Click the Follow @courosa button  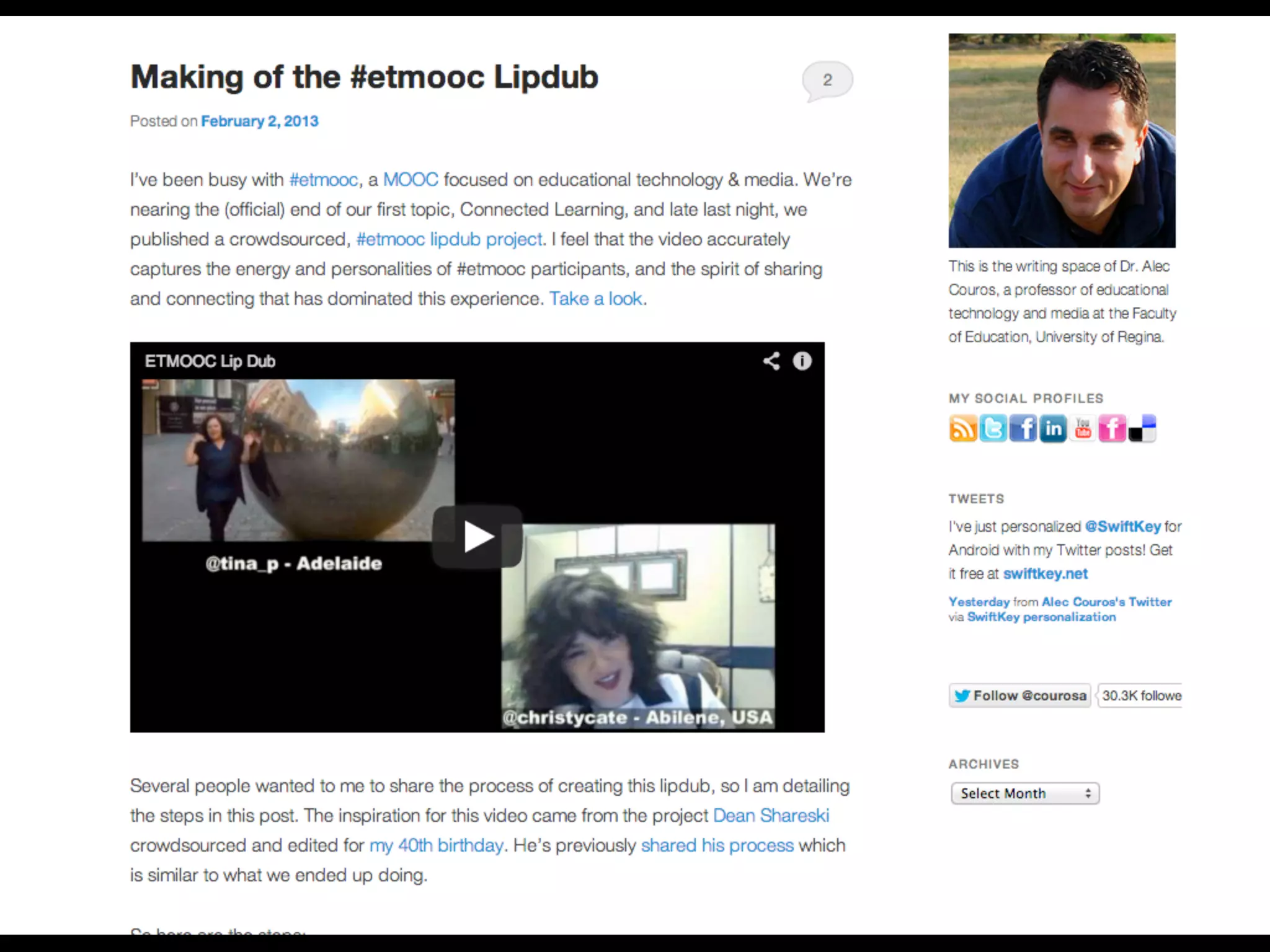(x=1020, y=695)
